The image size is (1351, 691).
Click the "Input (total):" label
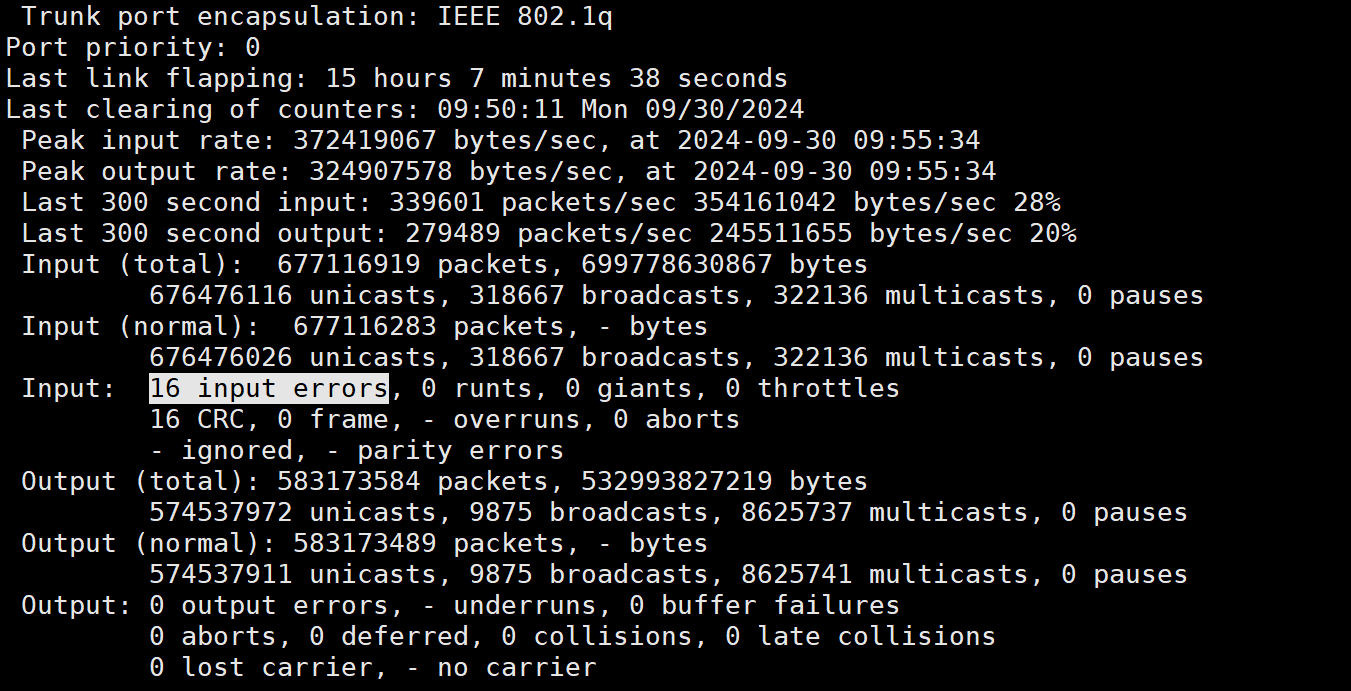tap(132, 264)
